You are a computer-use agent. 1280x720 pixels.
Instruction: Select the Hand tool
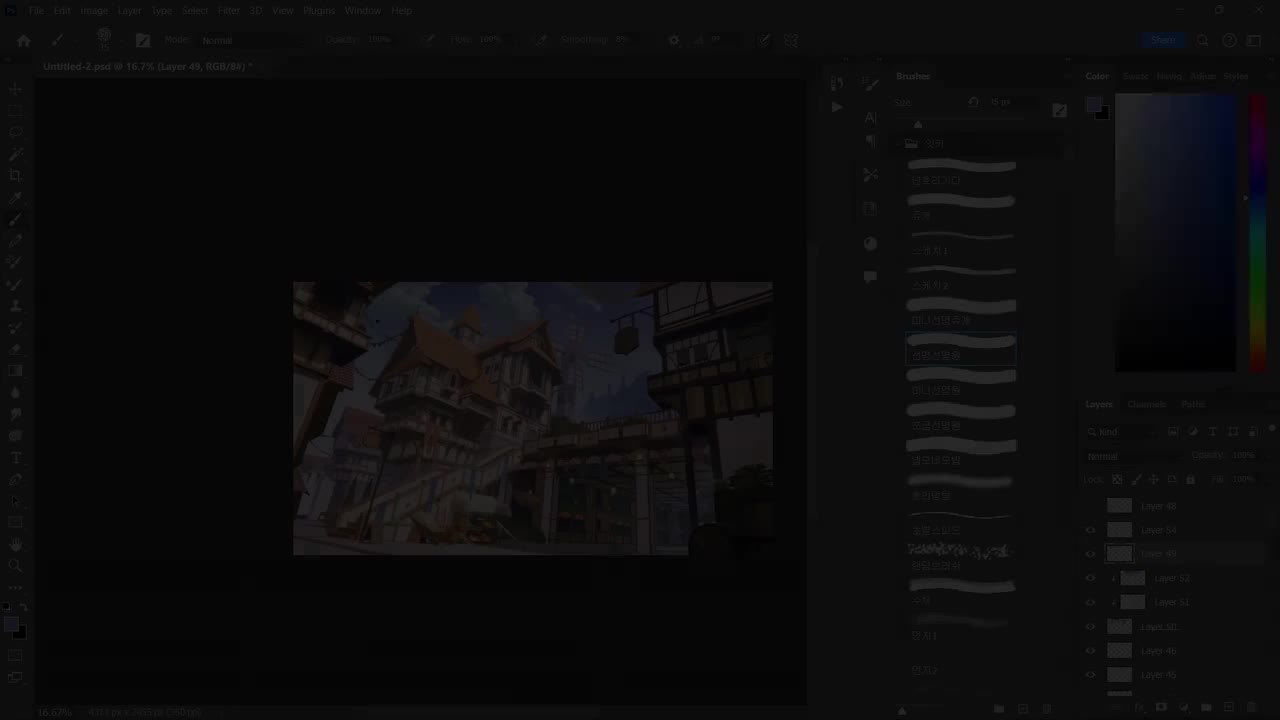pyautogui.click(x=15, y=544)
